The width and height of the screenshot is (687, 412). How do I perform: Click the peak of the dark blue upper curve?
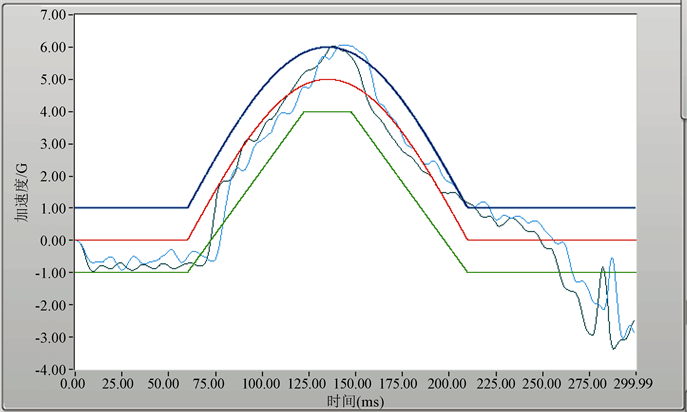[328, 47]
